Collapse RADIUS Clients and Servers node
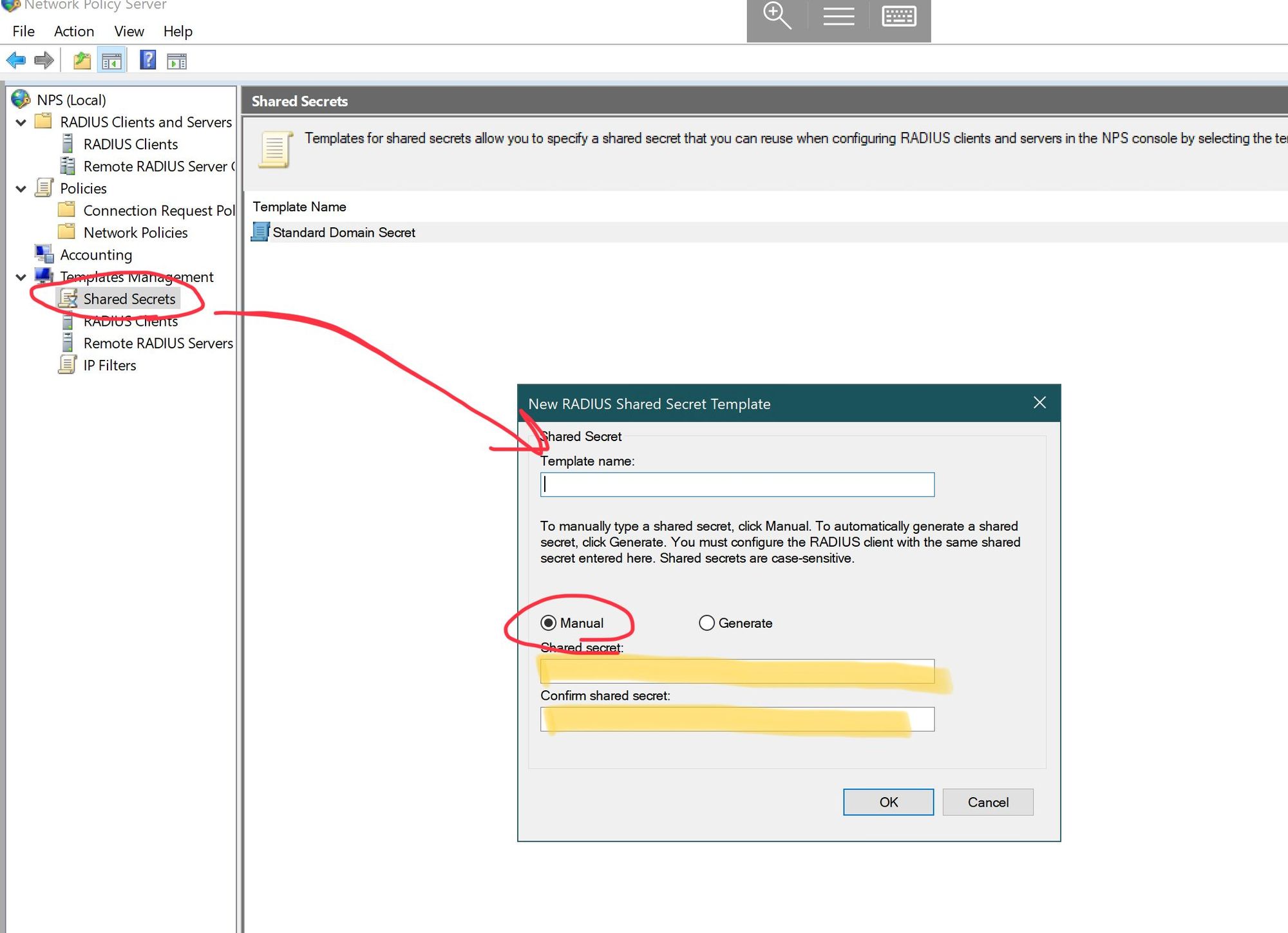Image resolution: width=1288 pixels, height=933 pixels. (x=21, y=122)
